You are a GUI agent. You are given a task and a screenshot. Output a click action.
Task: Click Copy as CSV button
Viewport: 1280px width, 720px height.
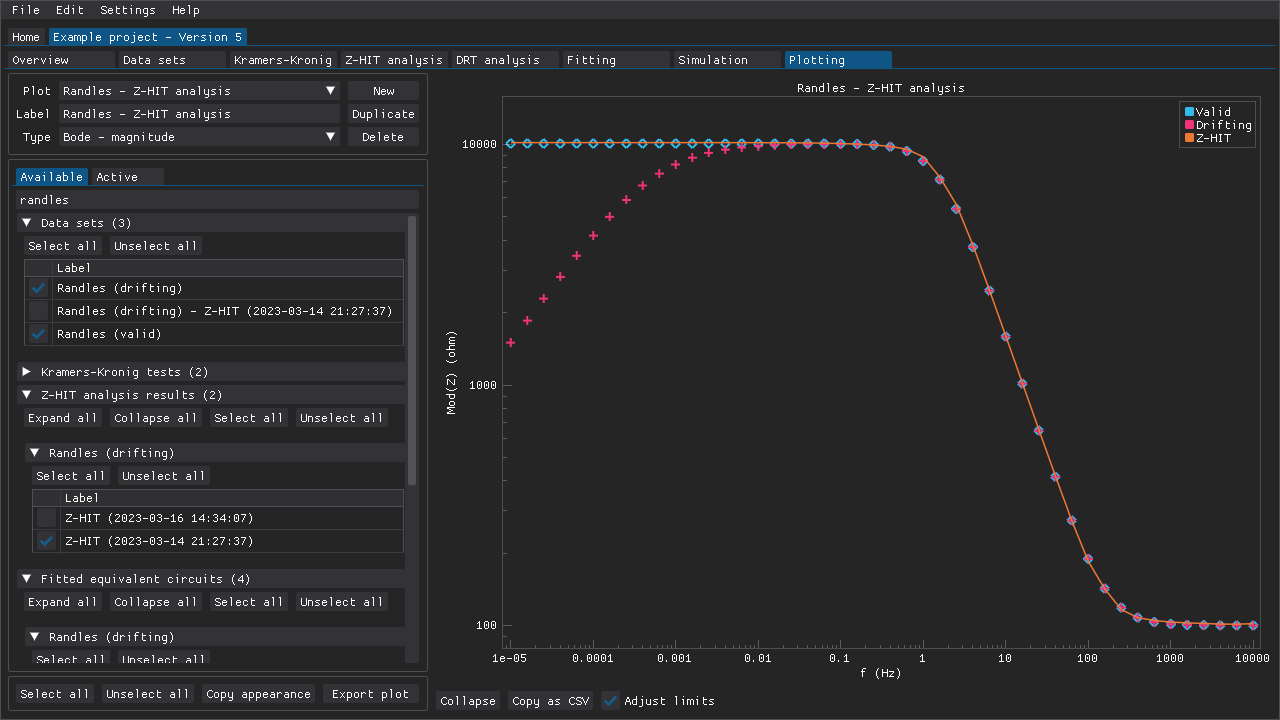click(551, 701)
